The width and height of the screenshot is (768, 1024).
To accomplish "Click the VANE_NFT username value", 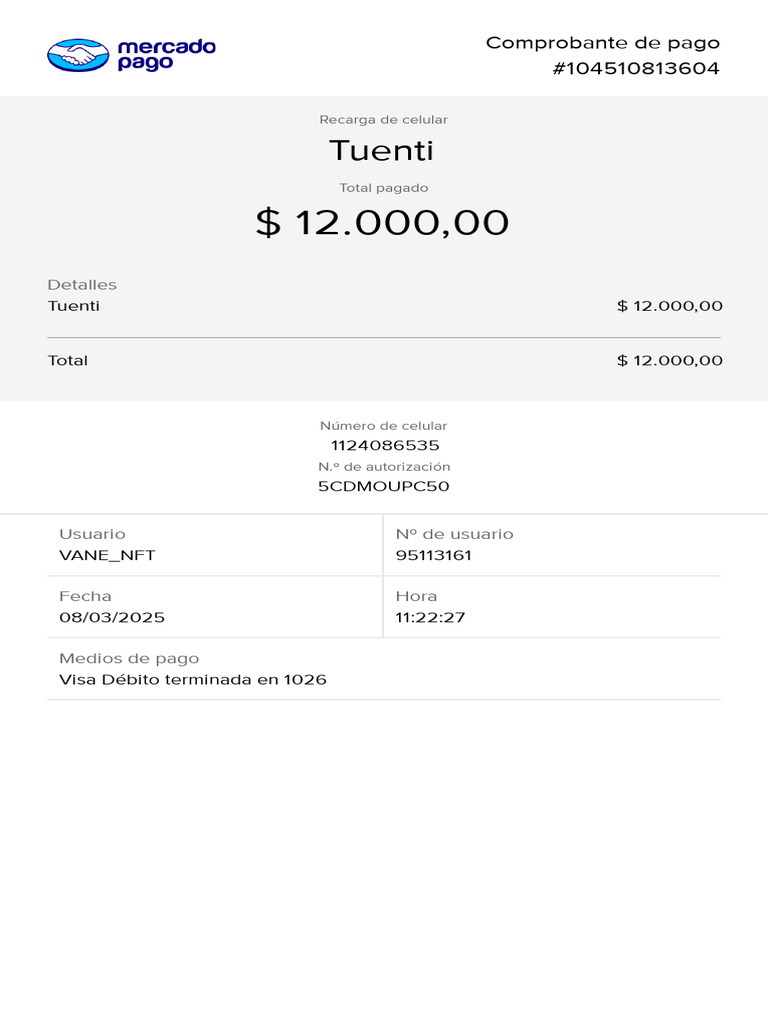I will [x=107, y=555].
